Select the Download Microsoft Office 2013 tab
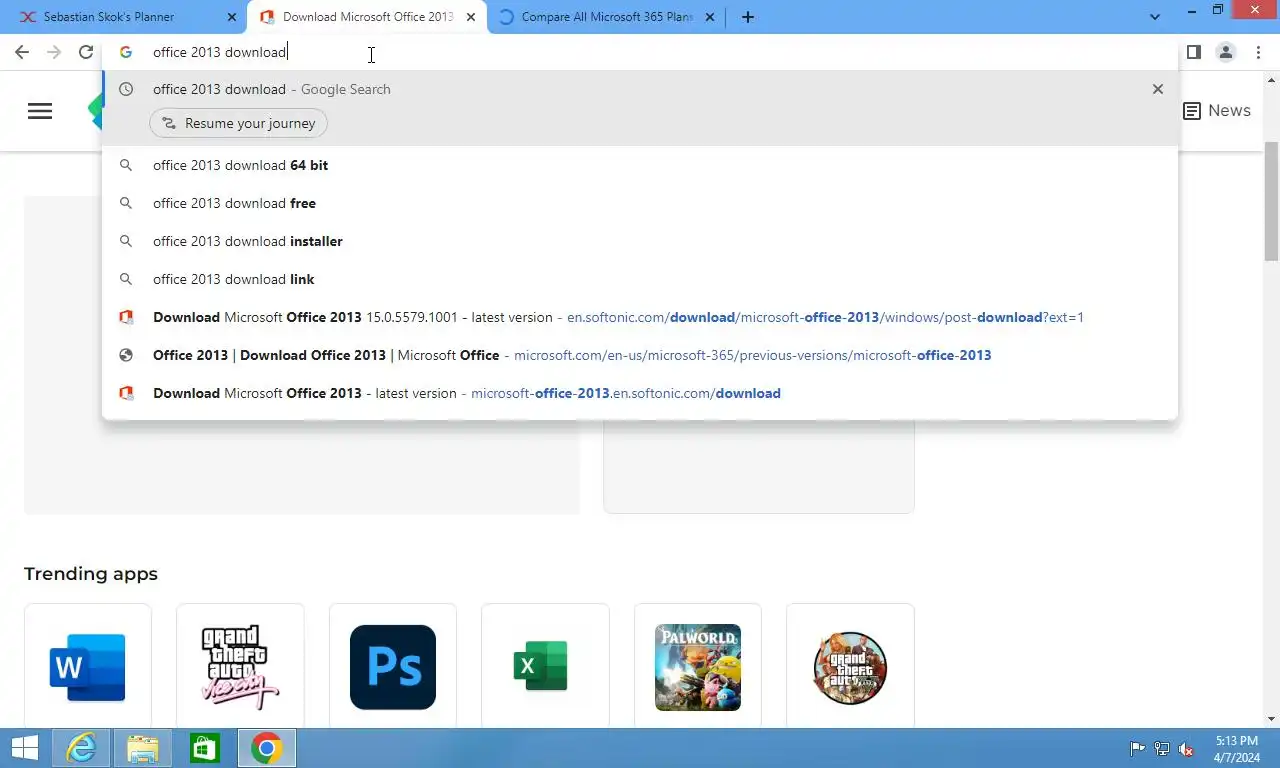The height and width of the screenshot is (768, 1280). coord(368,17)
